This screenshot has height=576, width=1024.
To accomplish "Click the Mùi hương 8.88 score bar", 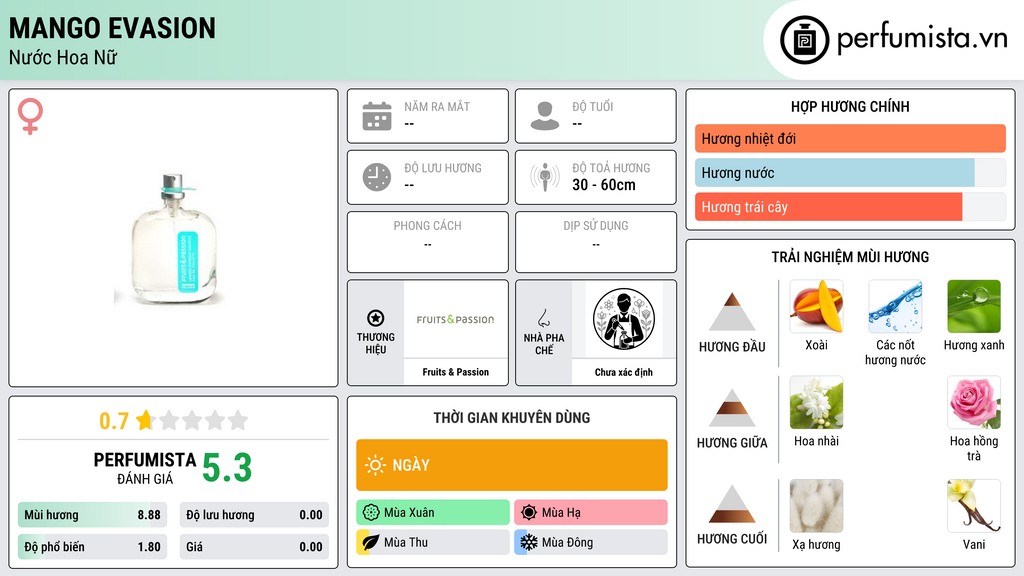I will click(93, 515).
